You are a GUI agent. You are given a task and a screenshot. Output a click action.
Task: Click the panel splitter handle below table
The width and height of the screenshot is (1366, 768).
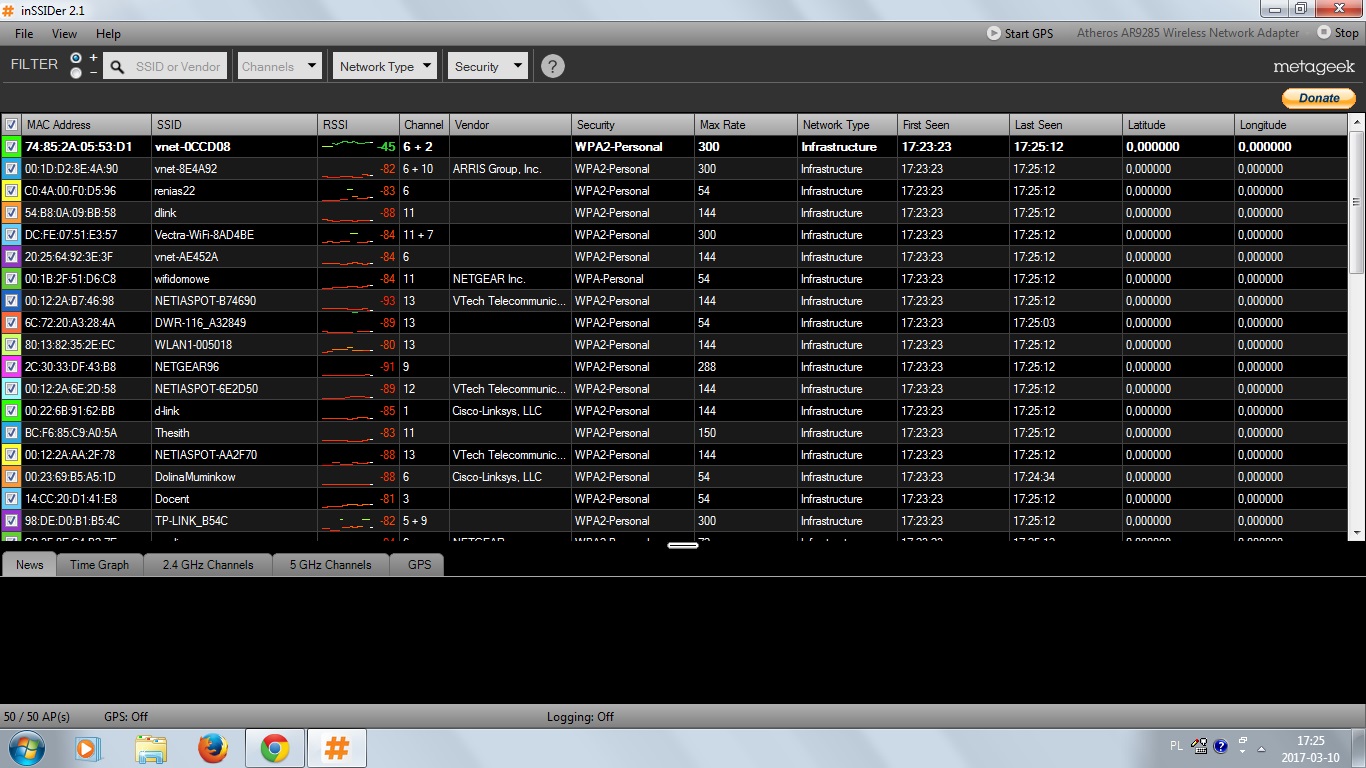pyautogui.click(x=683, y=545)
